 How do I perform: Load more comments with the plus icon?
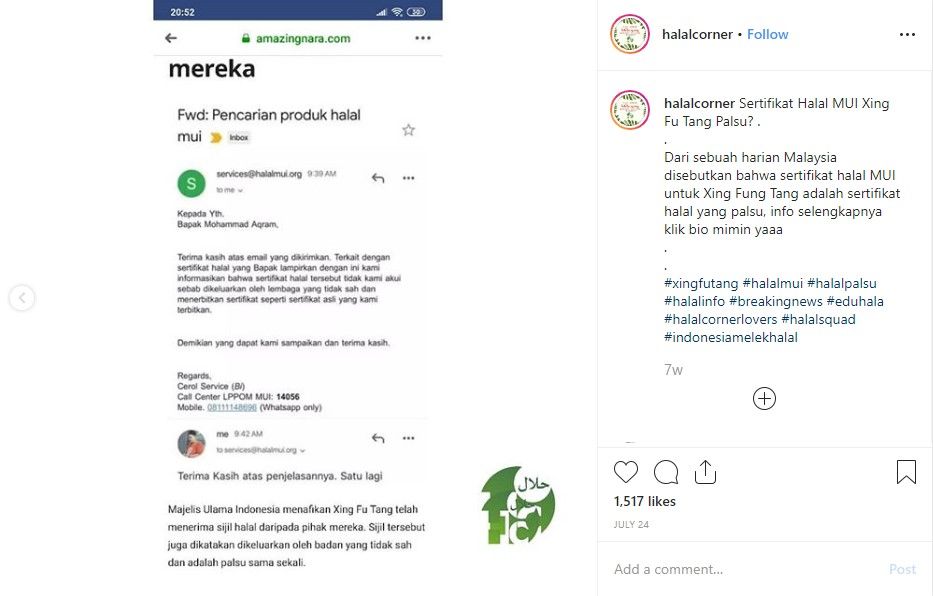point(764,399)
